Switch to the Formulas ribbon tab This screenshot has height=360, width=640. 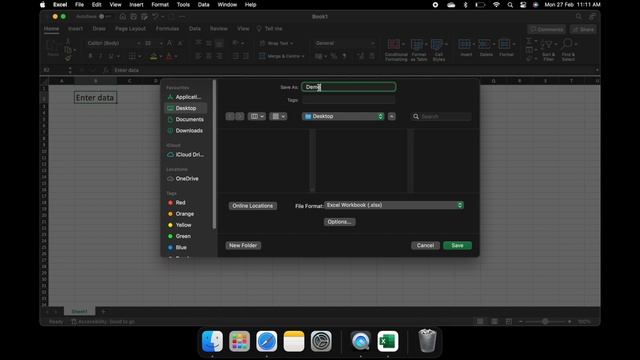pos(167,29)
